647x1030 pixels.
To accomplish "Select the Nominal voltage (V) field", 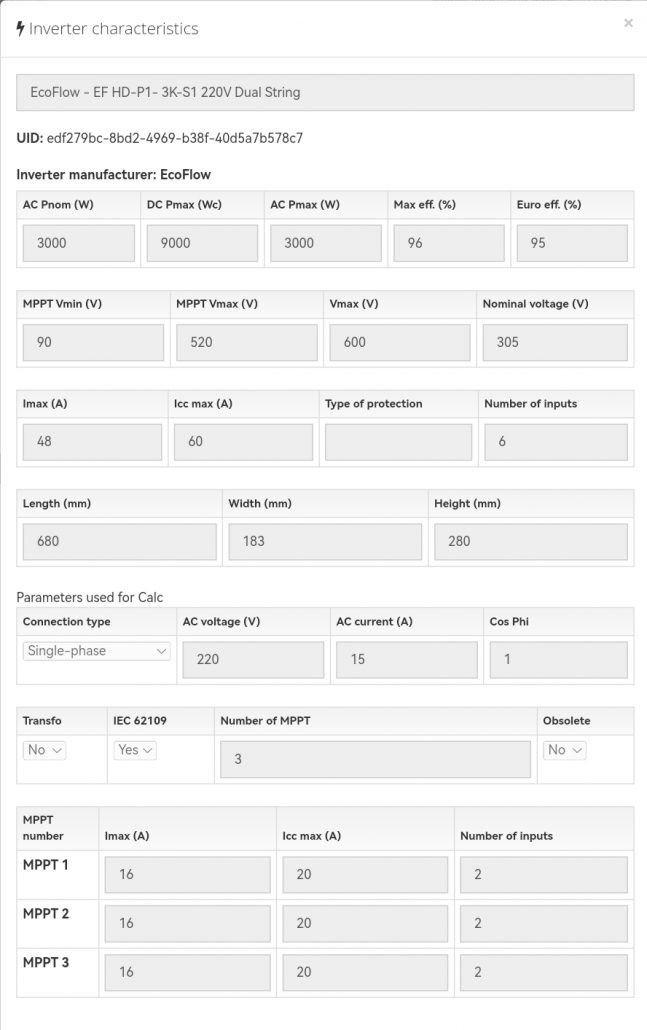I will [555, 342].
